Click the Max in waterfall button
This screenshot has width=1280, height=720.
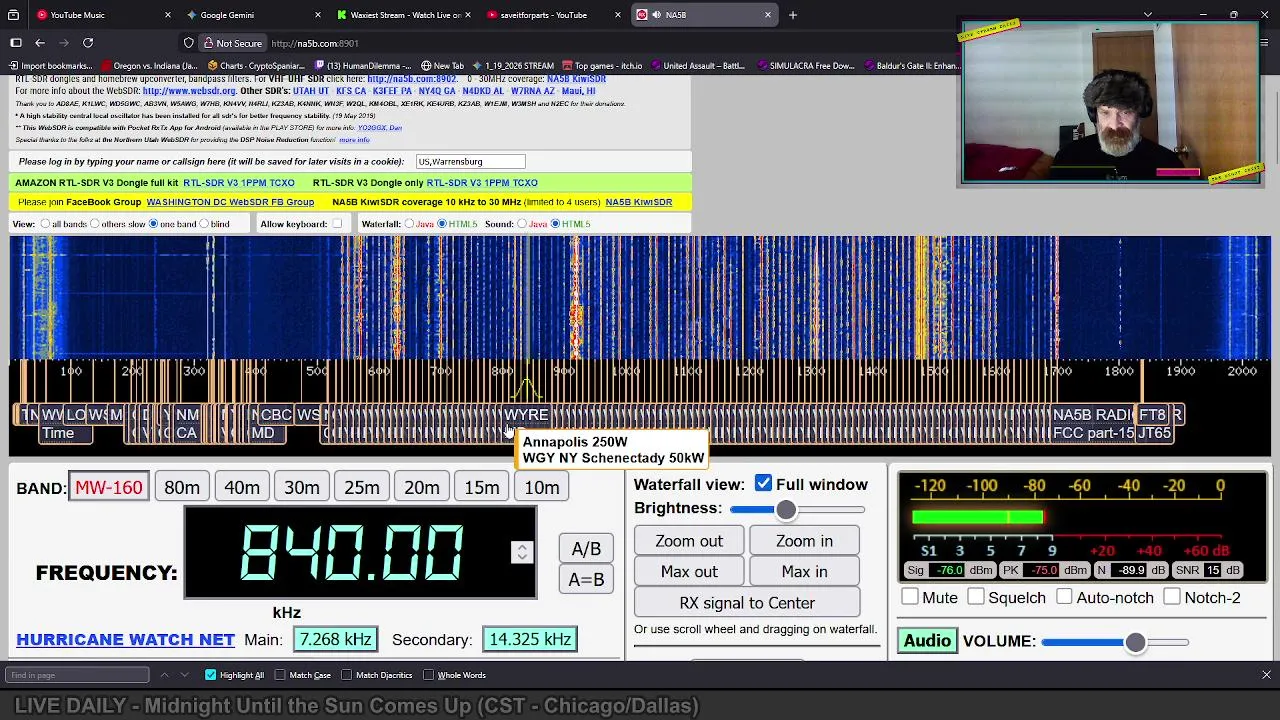[804, 572]
